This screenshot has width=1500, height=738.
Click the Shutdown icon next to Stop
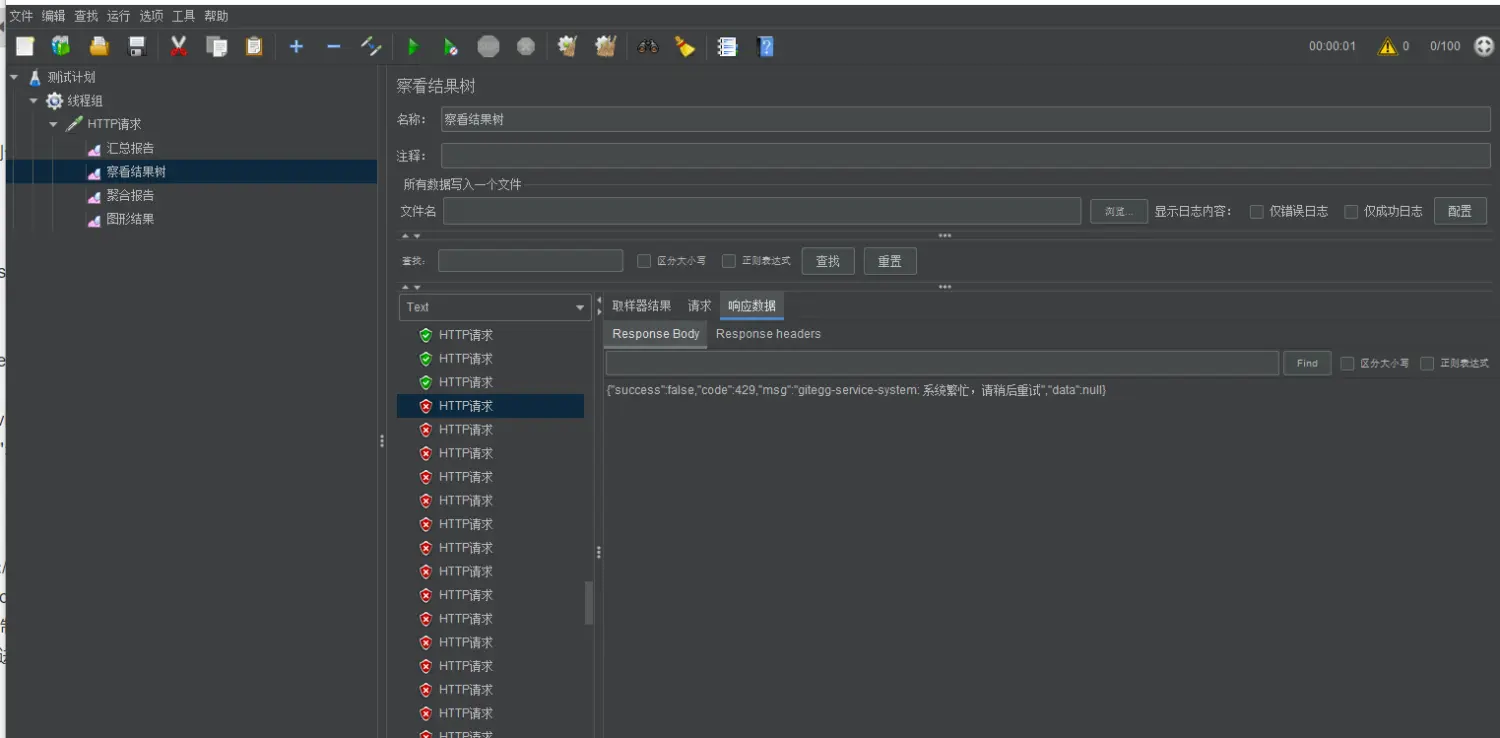[x=526, y=46]
